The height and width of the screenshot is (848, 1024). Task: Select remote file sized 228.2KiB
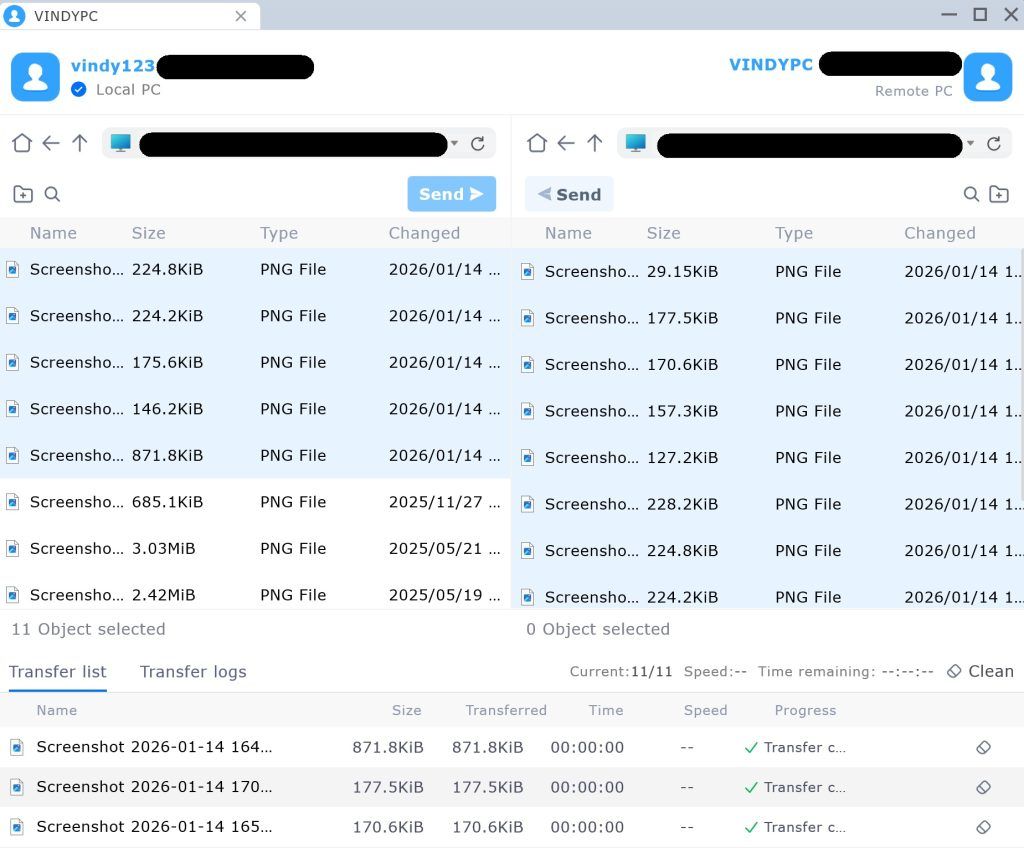pos(767,504)
